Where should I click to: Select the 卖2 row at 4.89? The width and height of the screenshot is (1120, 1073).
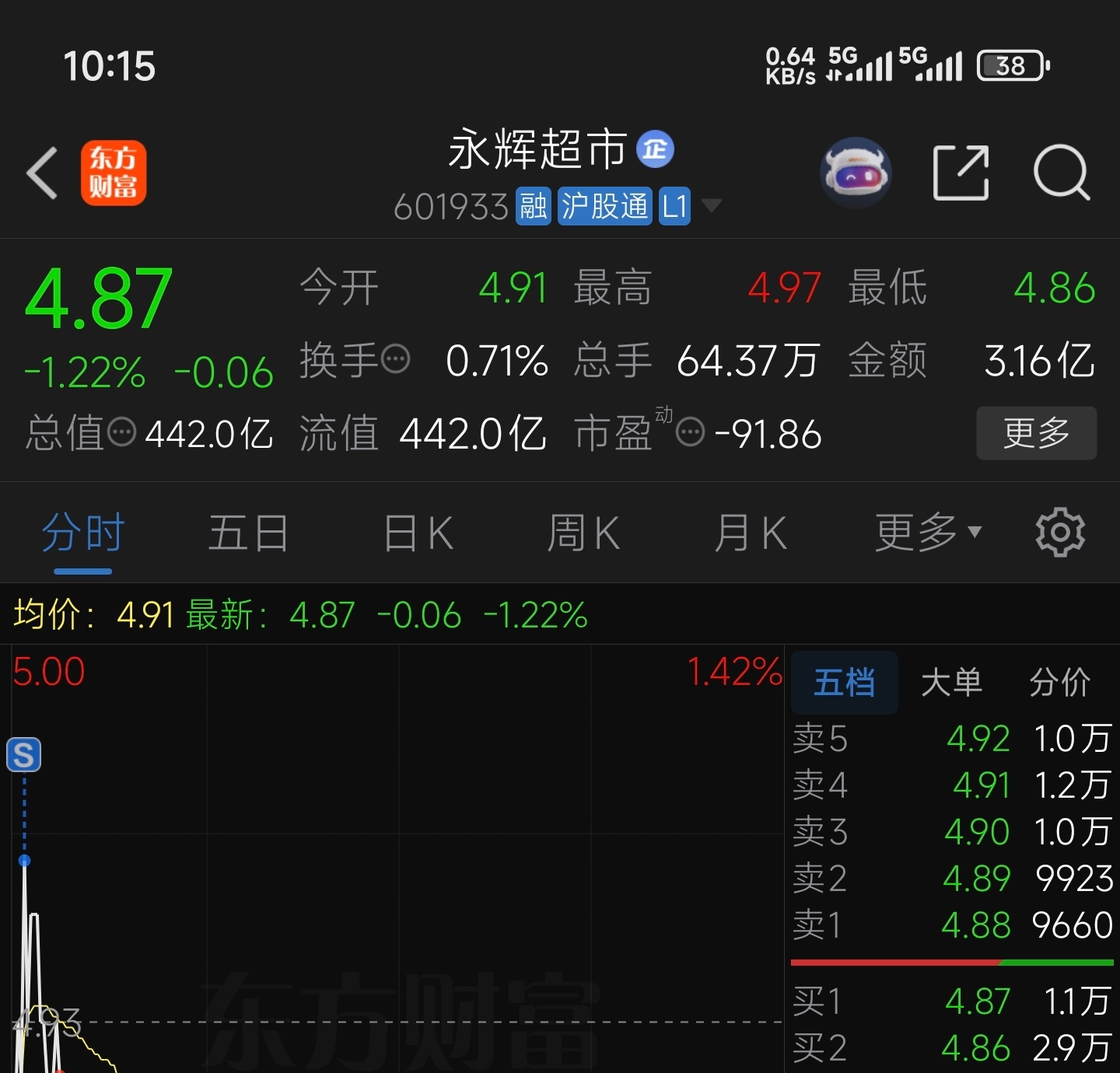coord(953,879)
